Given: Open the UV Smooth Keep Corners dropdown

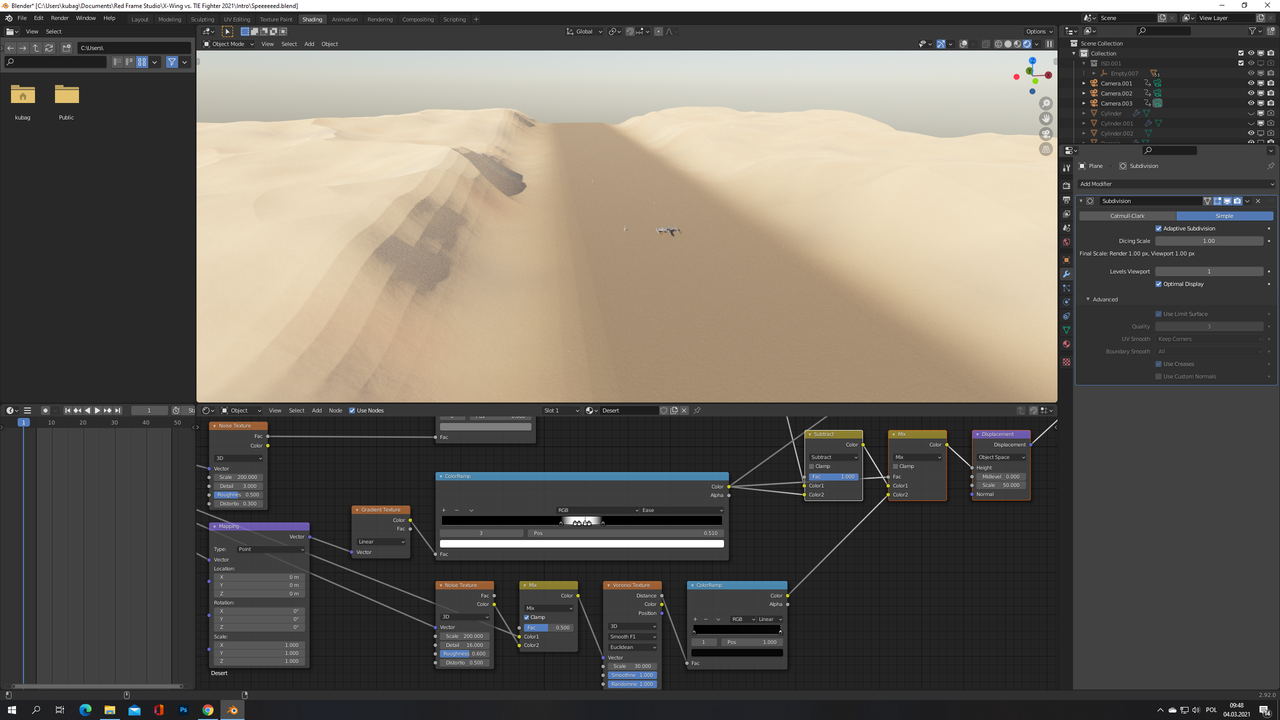Looking at the screenshot, I should [x=1210, y=339].
